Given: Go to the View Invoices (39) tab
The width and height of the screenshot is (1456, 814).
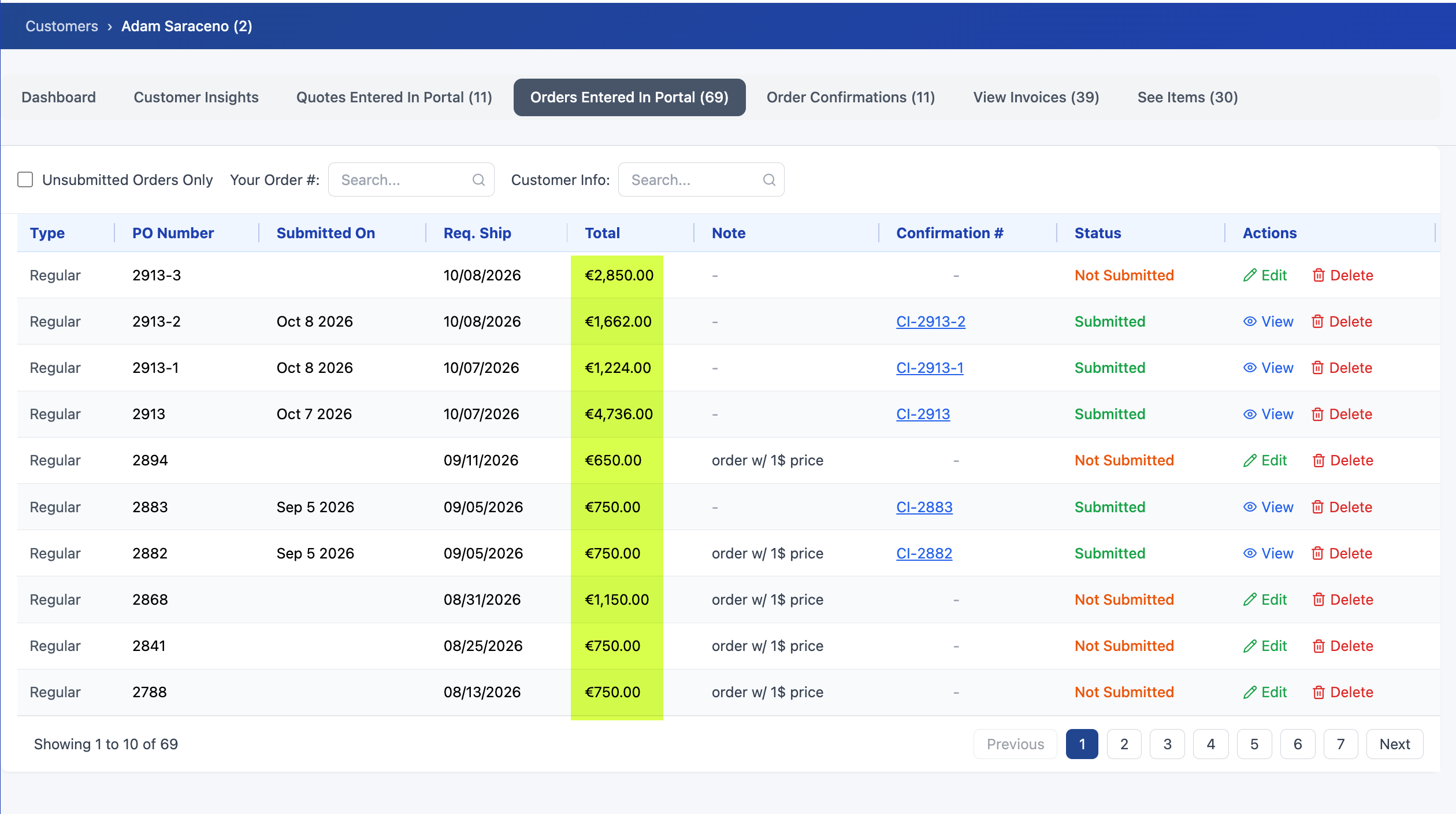Looking at the screenshot, I should (x=1036, y=97).
